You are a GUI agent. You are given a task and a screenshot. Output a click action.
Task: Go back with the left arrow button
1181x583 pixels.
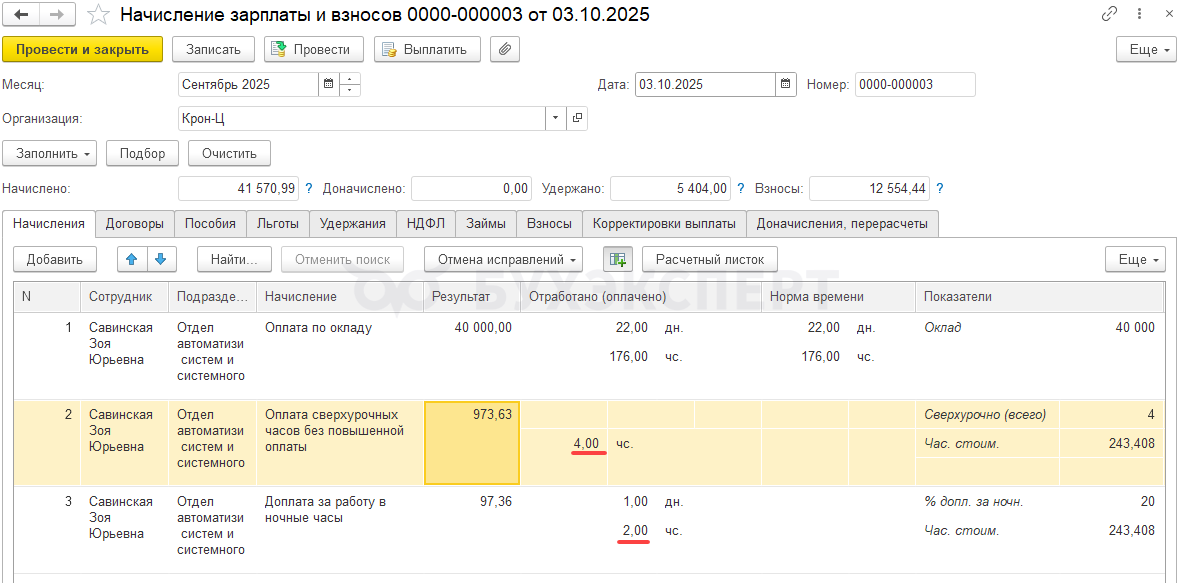click(22, 14)
